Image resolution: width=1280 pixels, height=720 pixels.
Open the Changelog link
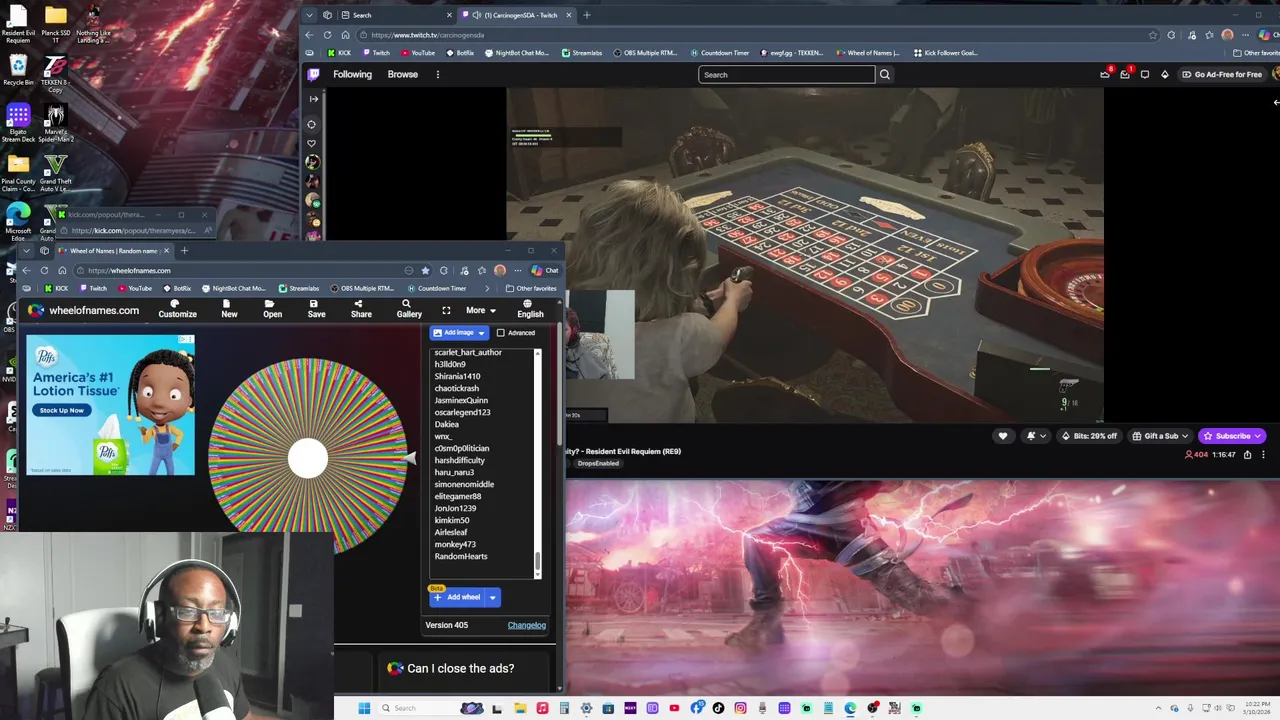[x=527, y=625]
